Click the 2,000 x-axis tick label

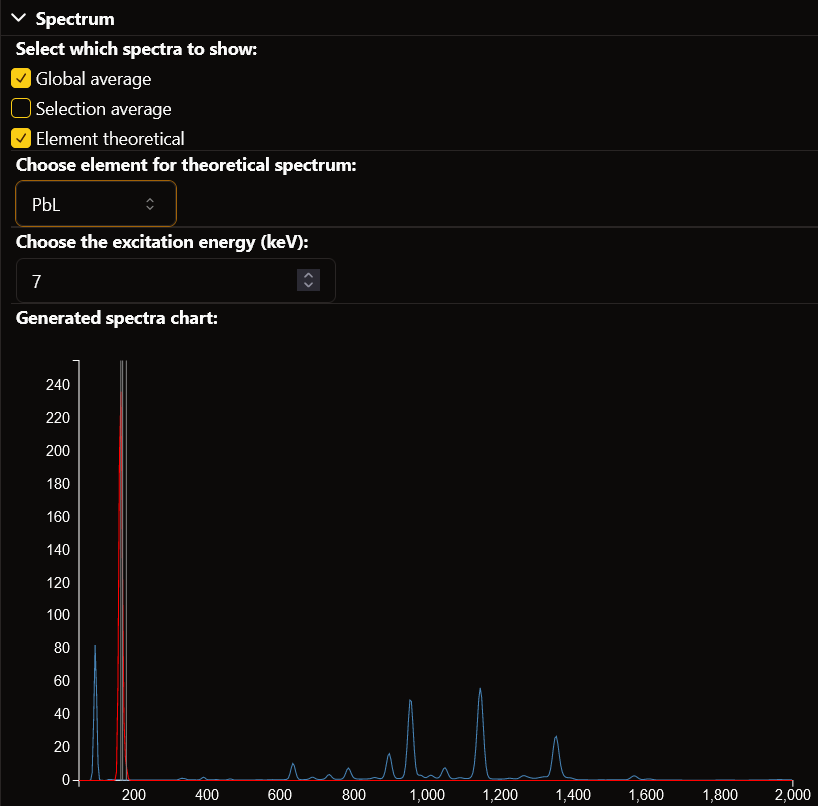click(791, 795)
